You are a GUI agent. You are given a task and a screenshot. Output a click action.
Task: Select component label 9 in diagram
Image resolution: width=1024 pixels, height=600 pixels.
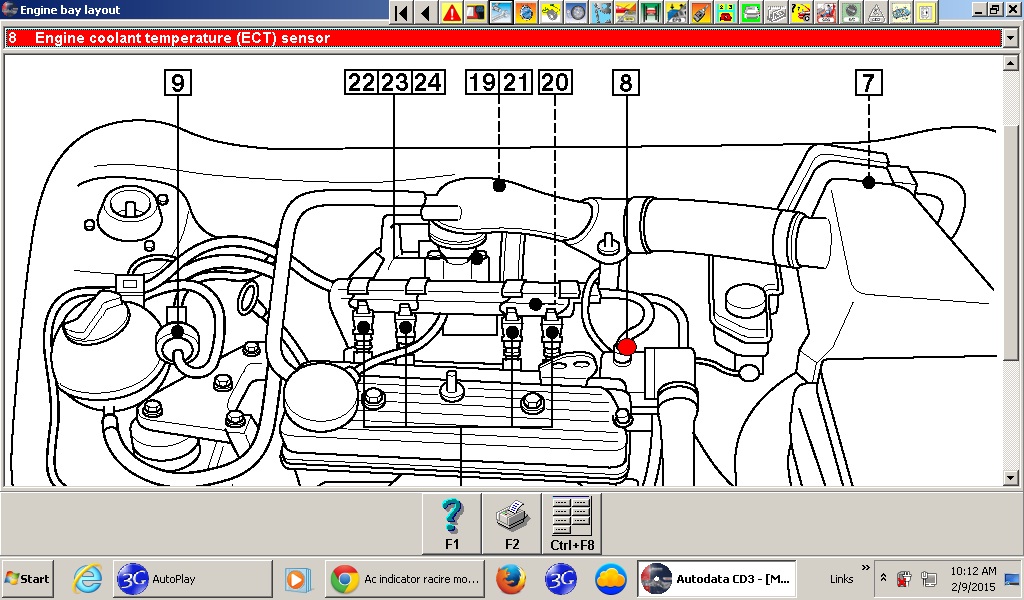click(x=178, y=82)
